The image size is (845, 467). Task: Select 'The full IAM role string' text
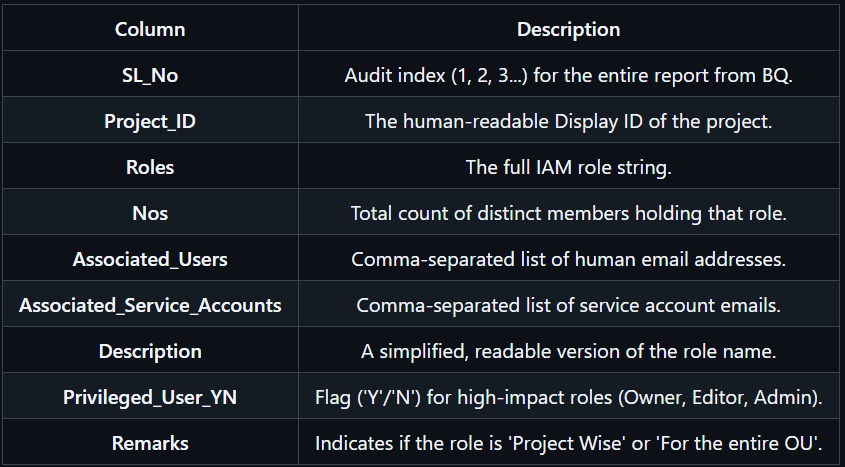[569, 167]
